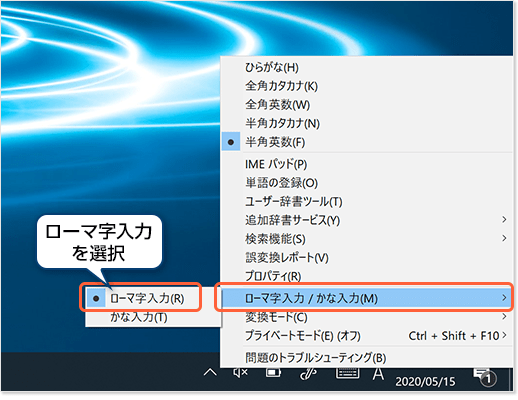
Task: Click the pen/ink workspace tray icon
Action: [x=309, y=374]
